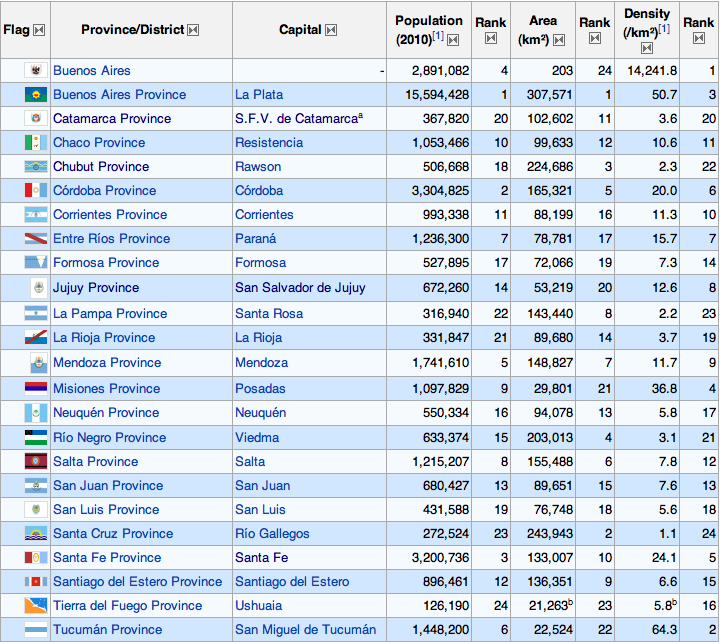
Task: Follow the San Miguel de Tucumán link
Action: tap(306, 630)
